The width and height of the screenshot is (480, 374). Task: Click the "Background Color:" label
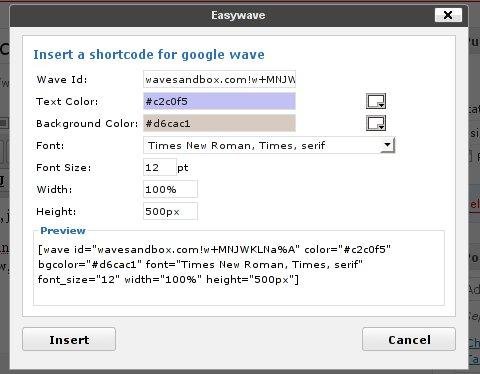(87, 124)
